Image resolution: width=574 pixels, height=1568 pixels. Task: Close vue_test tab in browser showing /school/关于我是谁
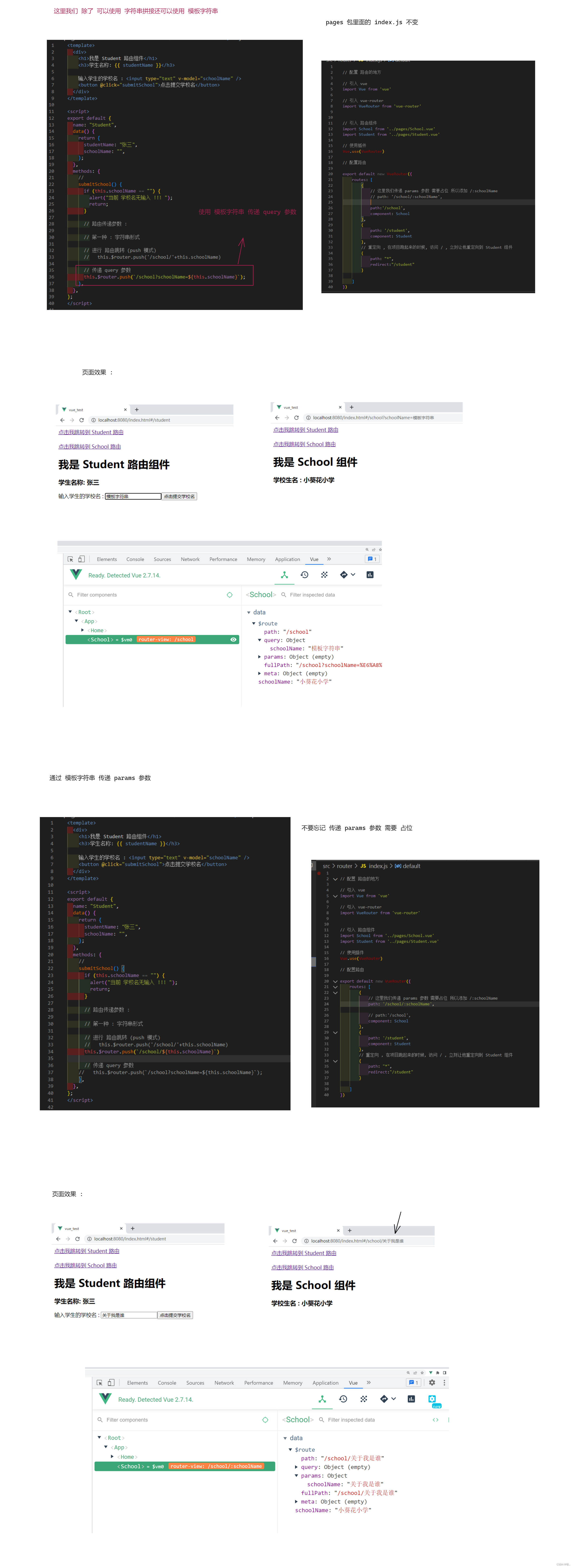click(338, 1231)
